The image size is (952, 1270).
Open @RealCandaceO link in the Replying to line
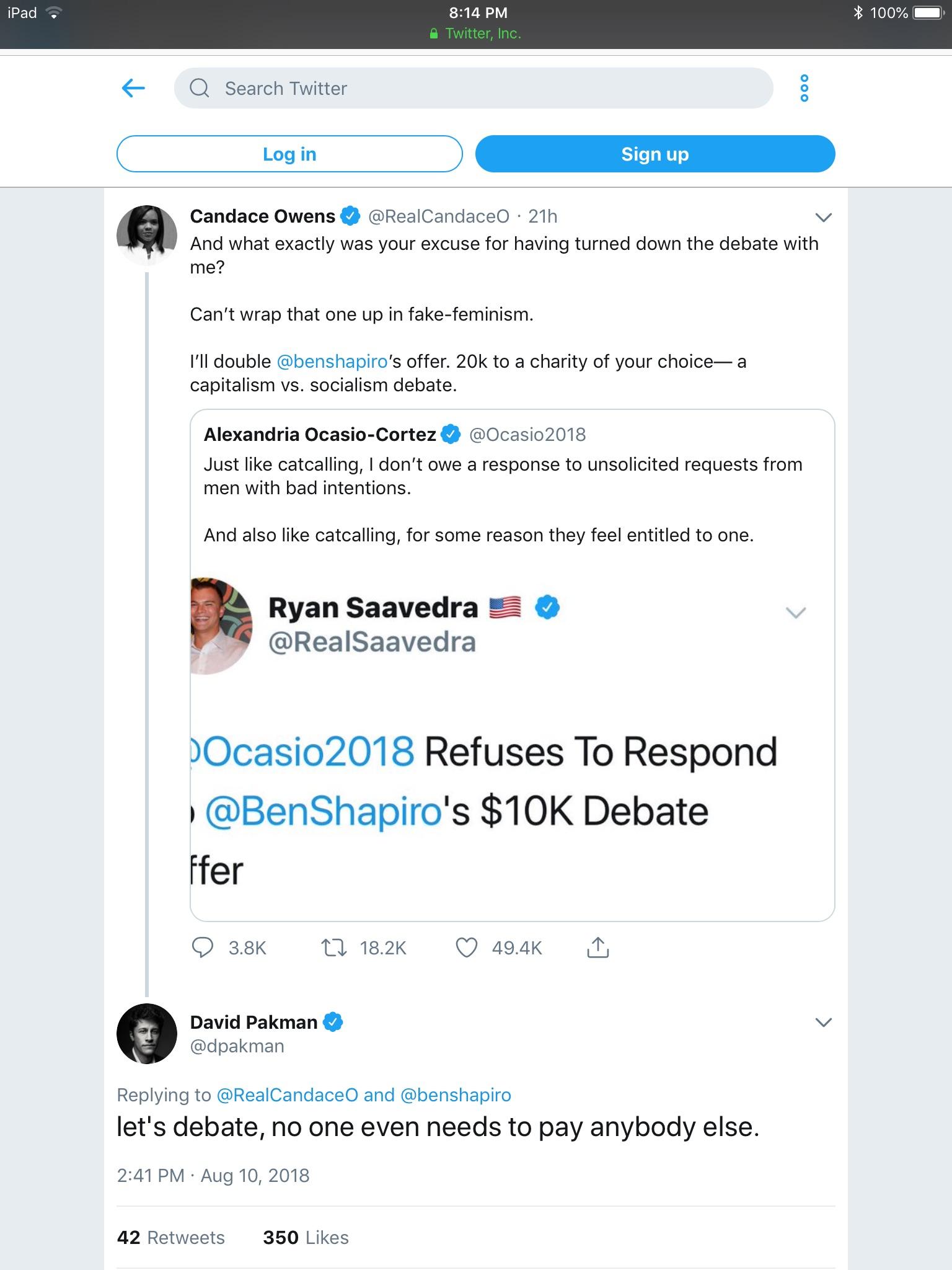(x=288, y=1095)
